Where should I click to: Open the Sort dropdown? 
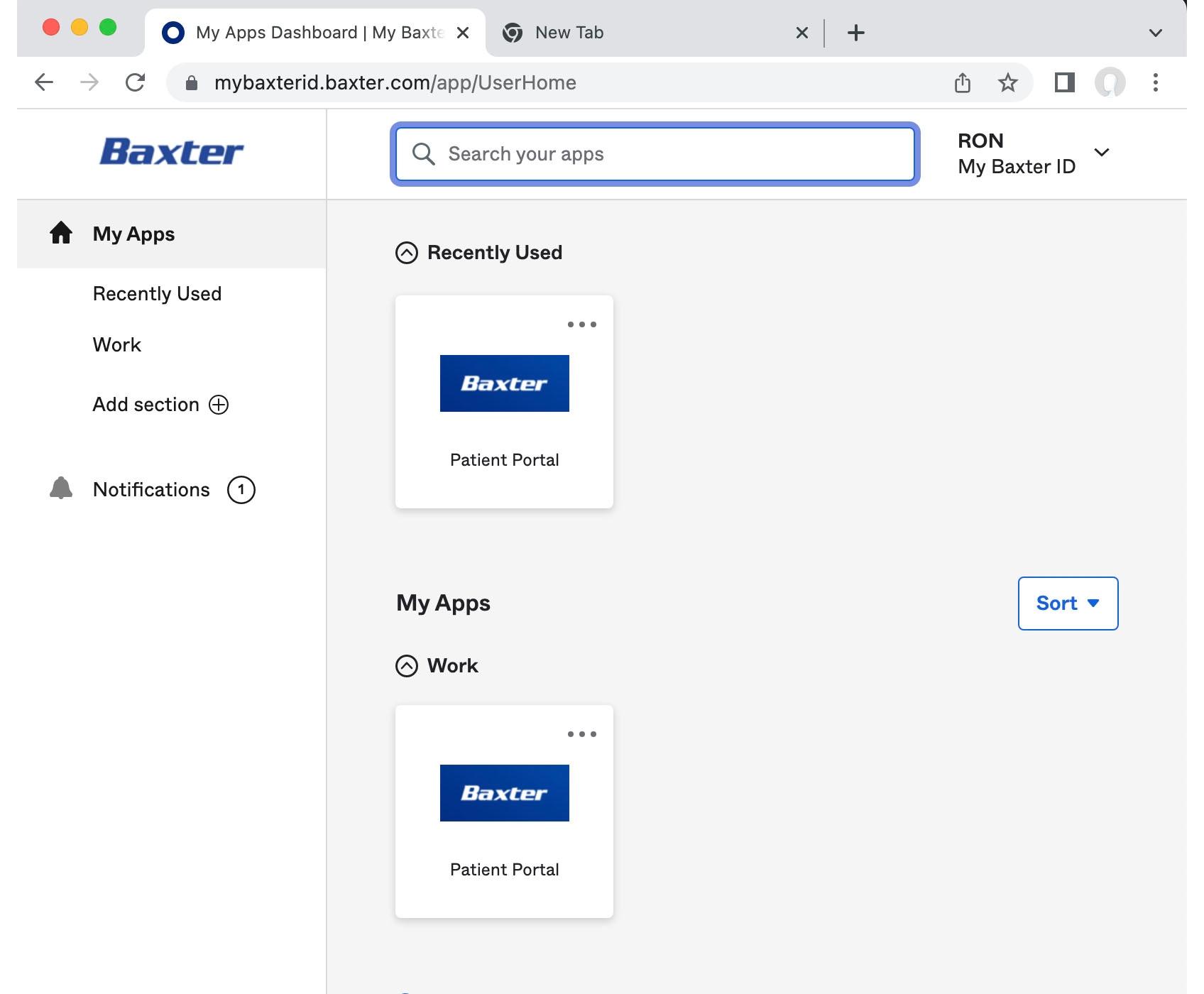pos(1068,603)
